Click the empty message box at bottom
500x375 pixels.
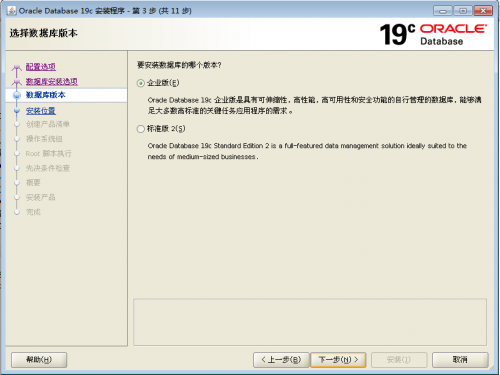(x=310, y=322)
